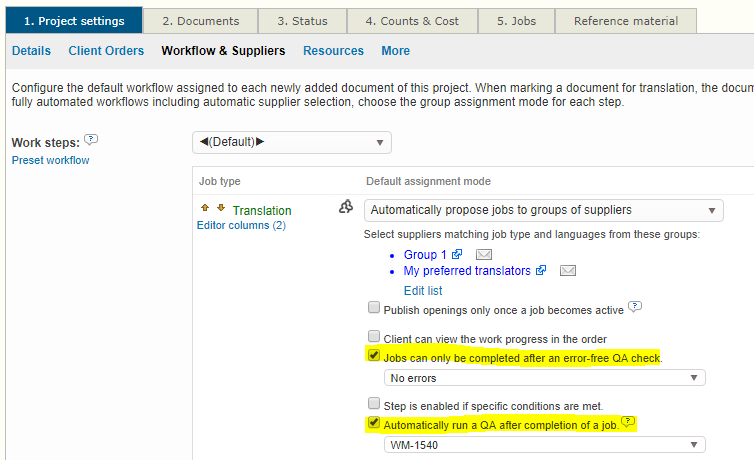Check Client can view the work progress
The image size is (754, 460).
point(374,338)
